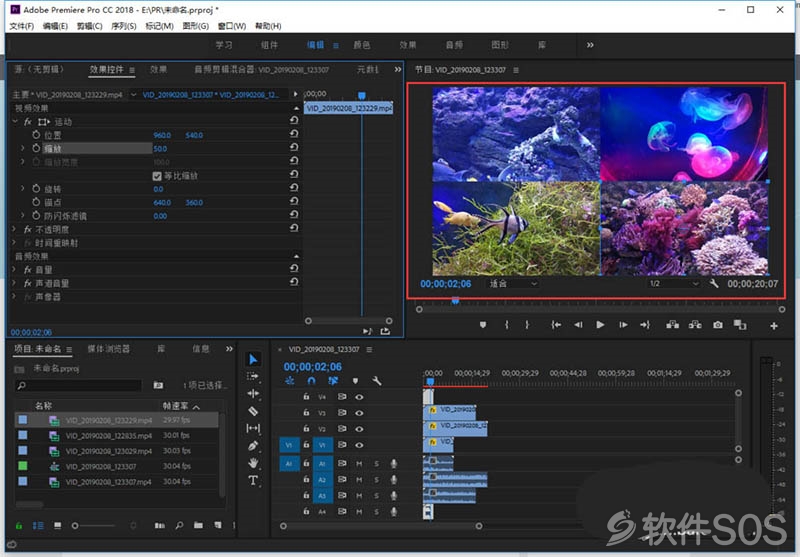The image size is (800, 557).
Task: Click project panel thumbnail zoom slider
Action: tap(75, 525)
